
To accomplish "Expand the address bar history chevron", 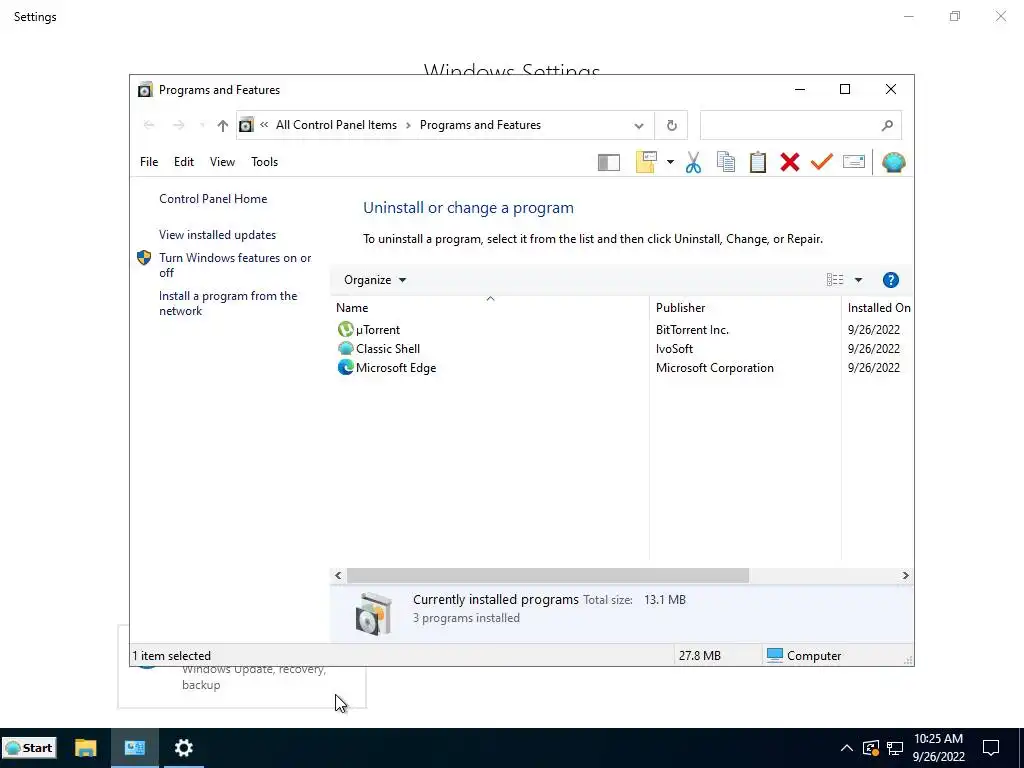I will click(x=639, y=125).
